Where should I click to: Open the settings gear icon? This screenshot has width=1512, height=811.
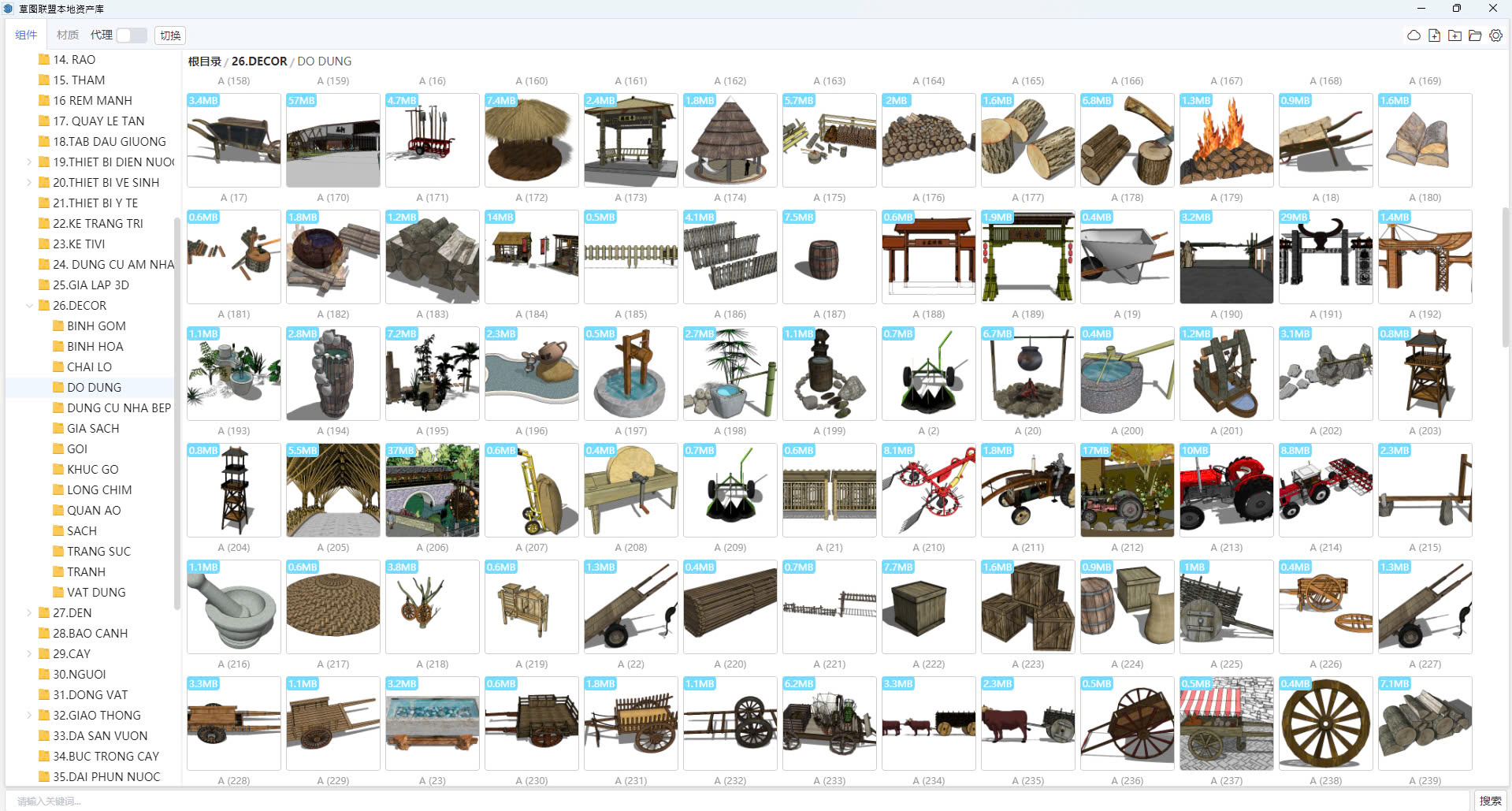(x=1495, y=35)
